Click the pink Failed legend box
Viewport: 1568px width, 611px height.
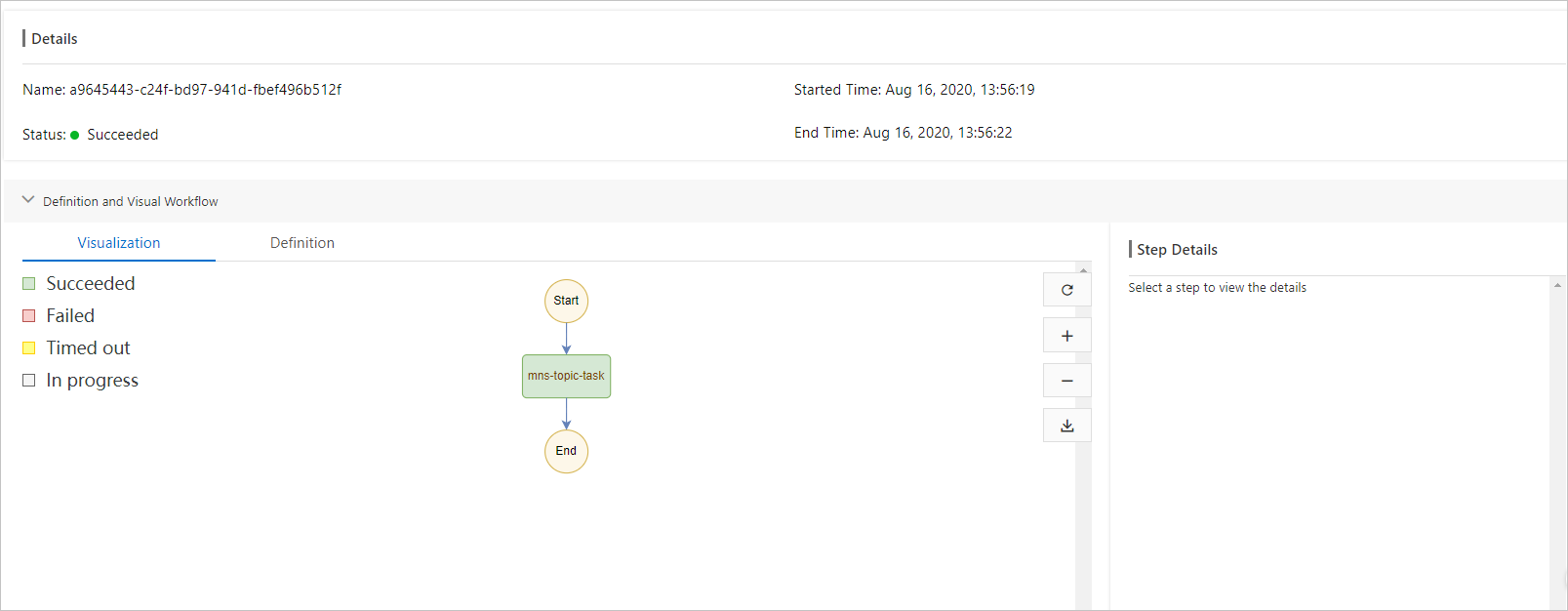coord(29,315)
